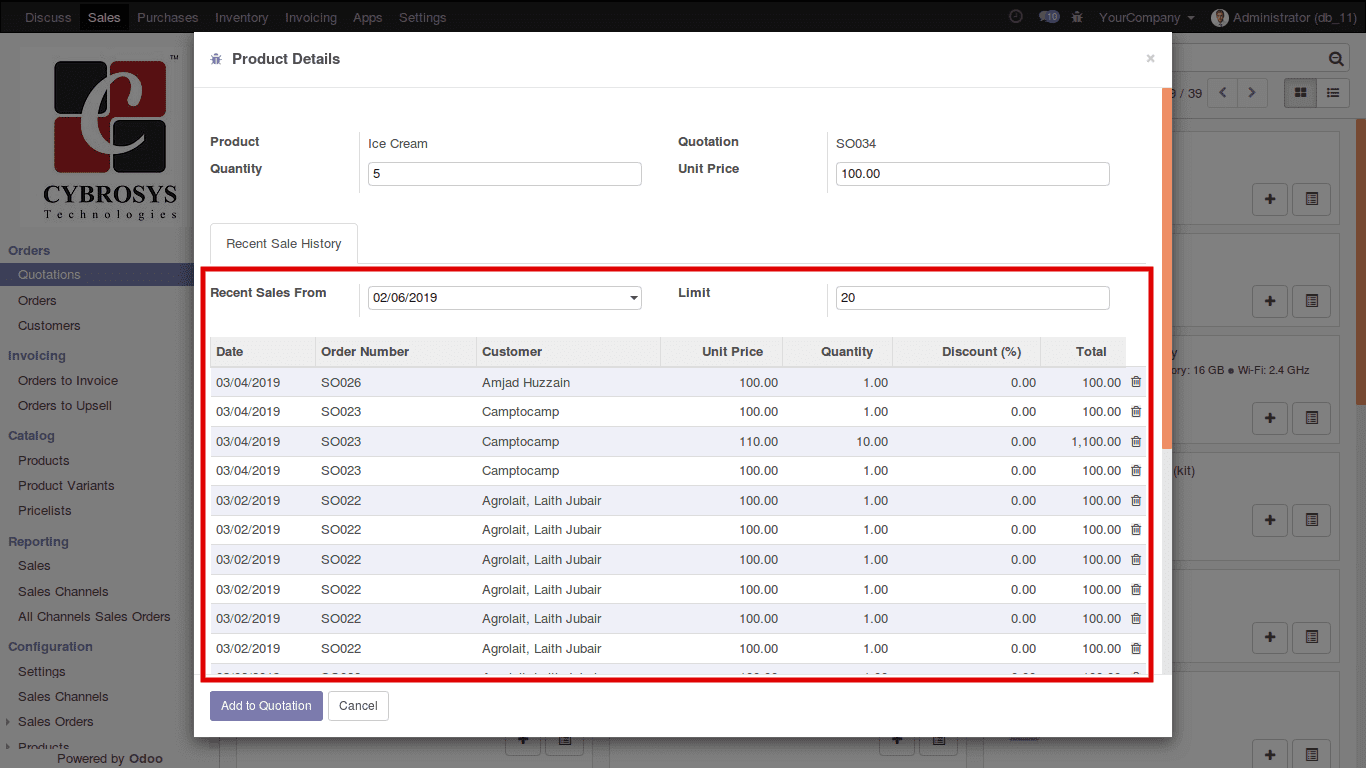
Task: Click the Limit input field
Action: coord(972,298)
